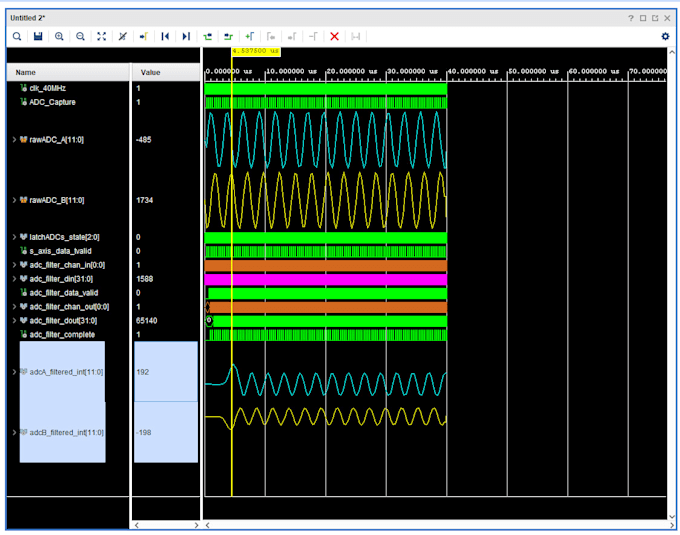
Task: Select the ADC_Capture signal
Action: coord(52,102)
